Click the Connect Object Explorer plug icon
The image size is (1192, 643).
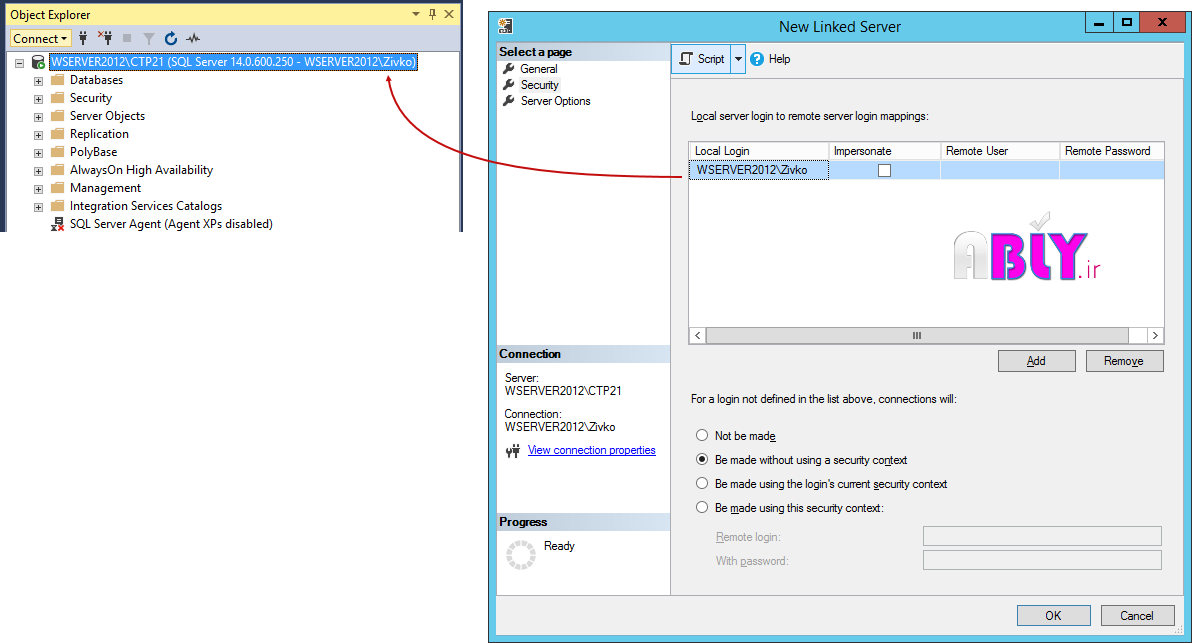pos(83,38)
